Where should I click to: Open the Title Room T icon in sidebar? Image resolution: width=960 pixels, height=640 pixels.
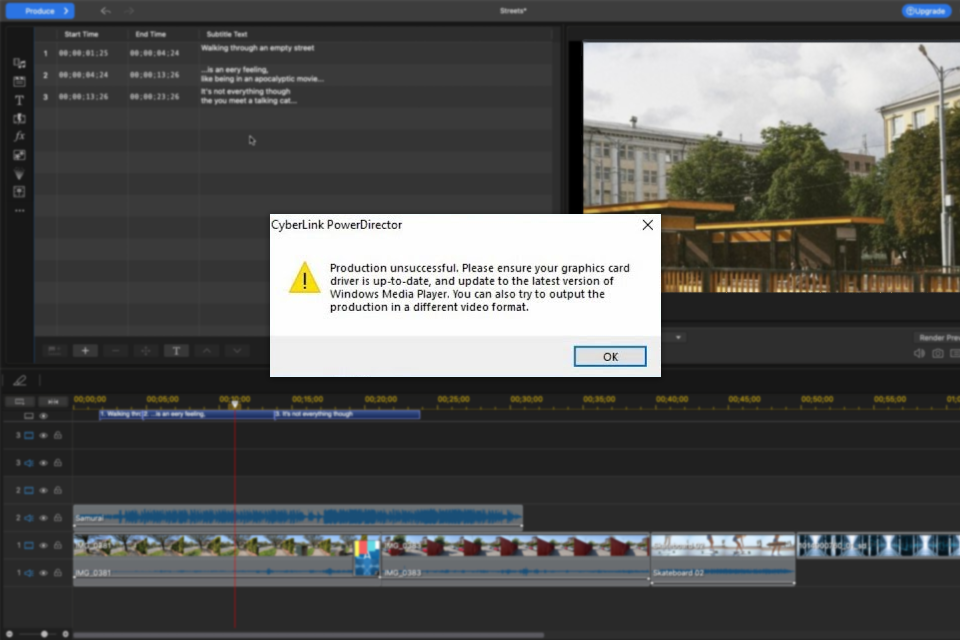[19, 100]
